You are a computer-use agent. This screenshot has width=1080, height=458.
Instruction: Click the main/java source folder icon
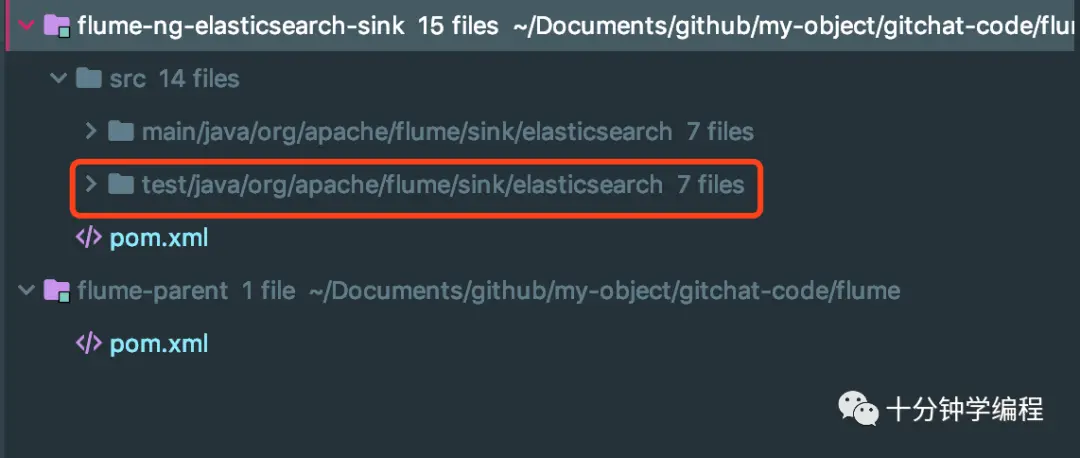121,131
